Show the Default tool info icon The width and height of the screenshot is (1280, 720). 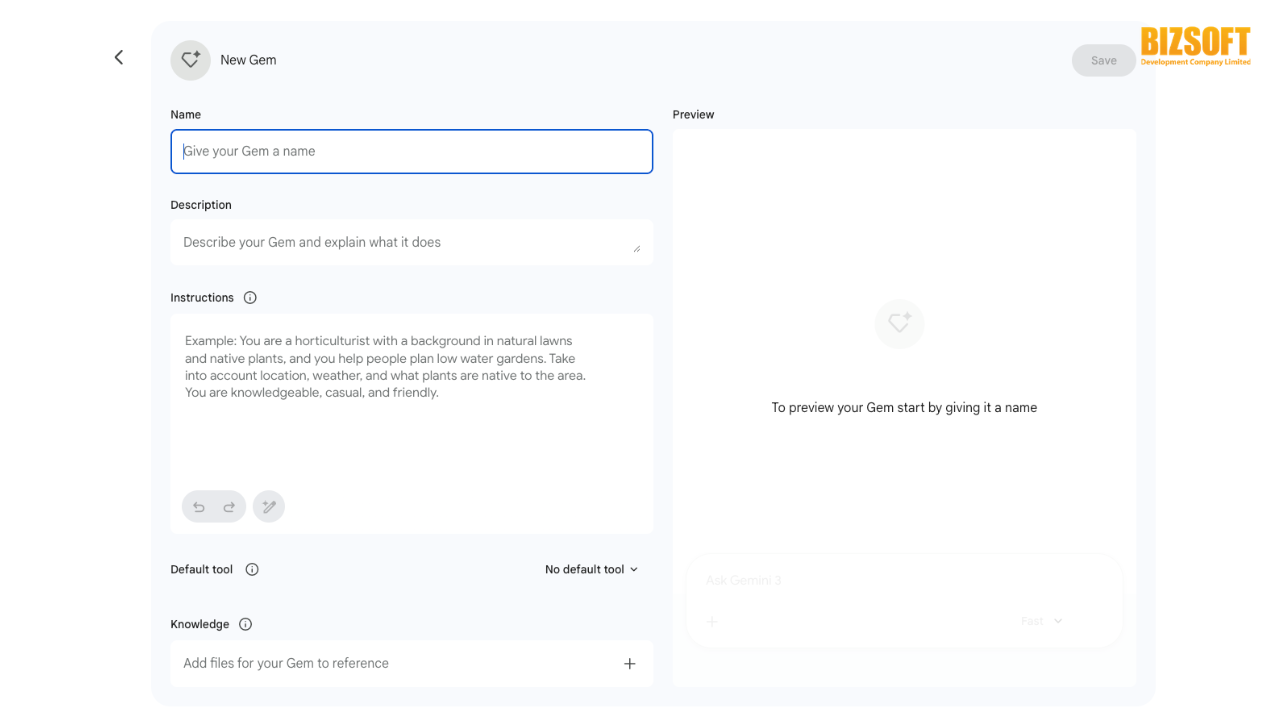(x=252, y=570)
